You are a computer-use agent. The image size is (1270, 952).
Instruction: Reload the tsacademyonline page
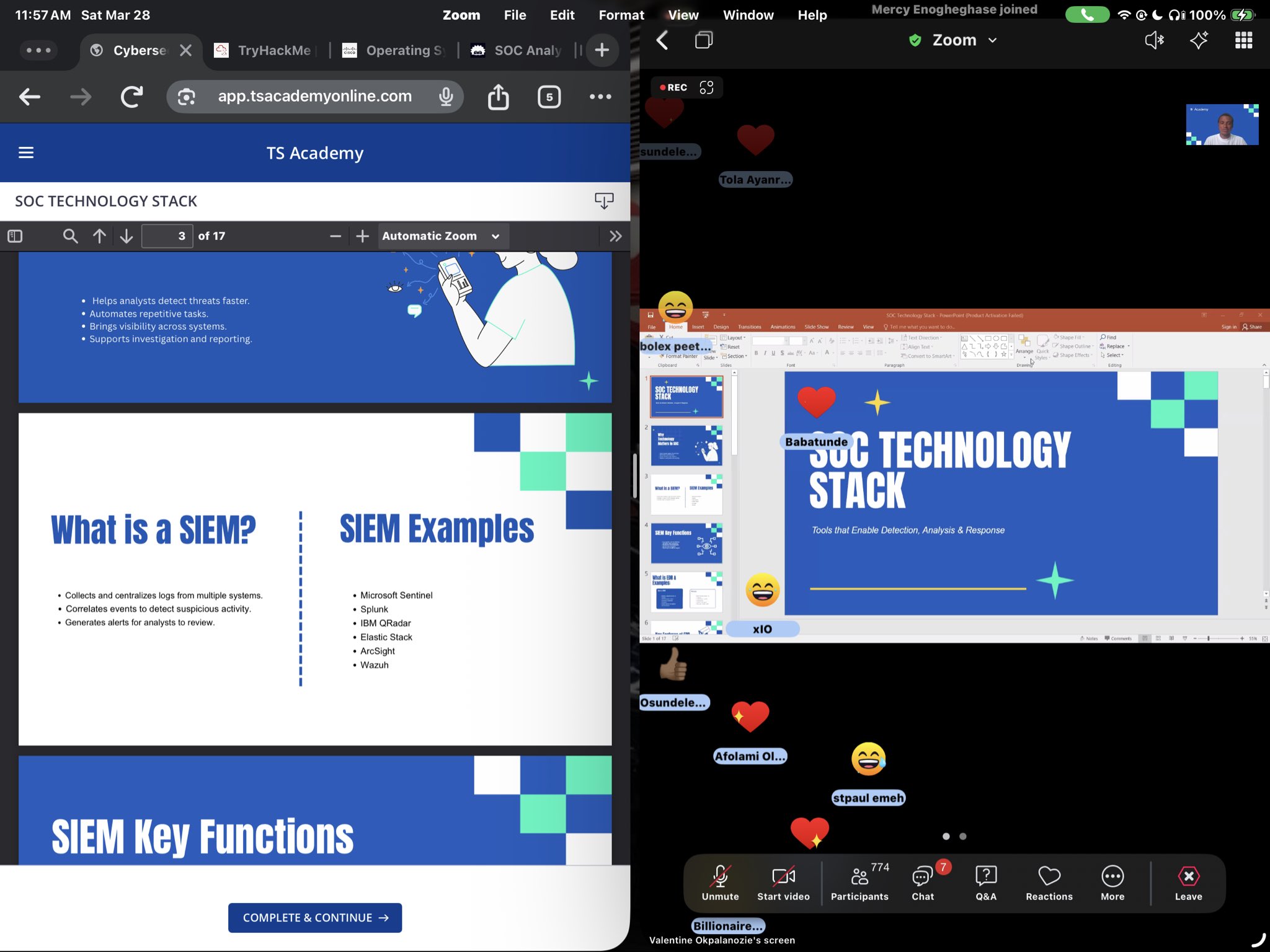tap(131, 97)
